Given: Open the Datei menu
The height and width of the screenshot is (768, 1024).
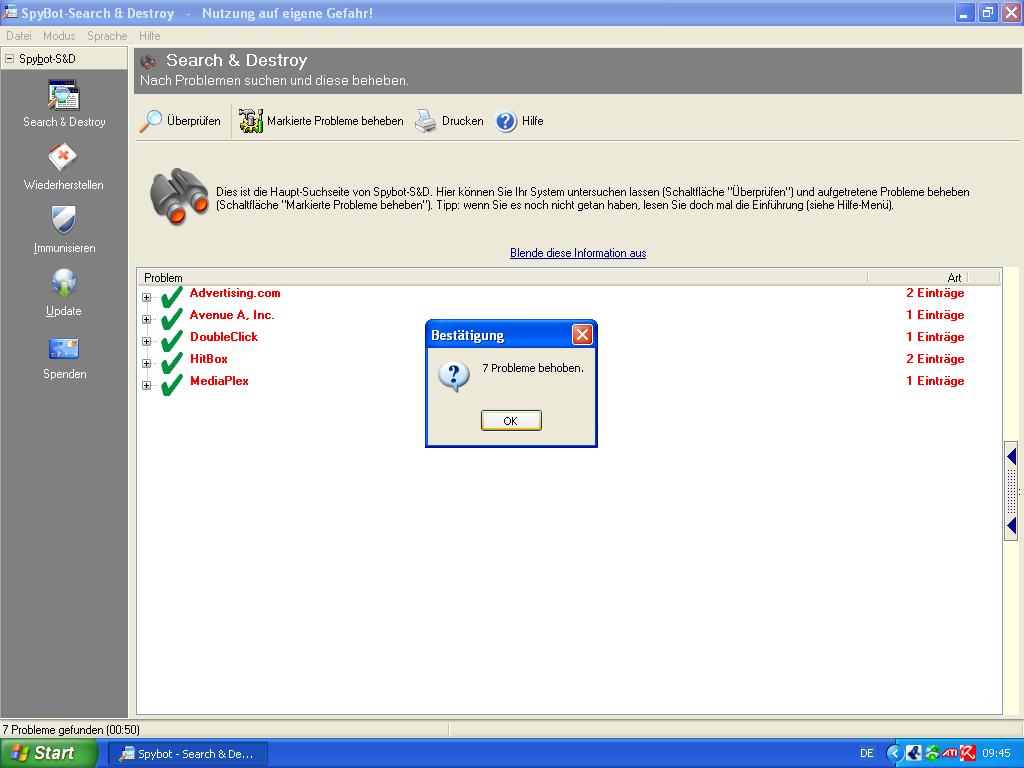Looking at the screenshot, I should tap(18, 36).
